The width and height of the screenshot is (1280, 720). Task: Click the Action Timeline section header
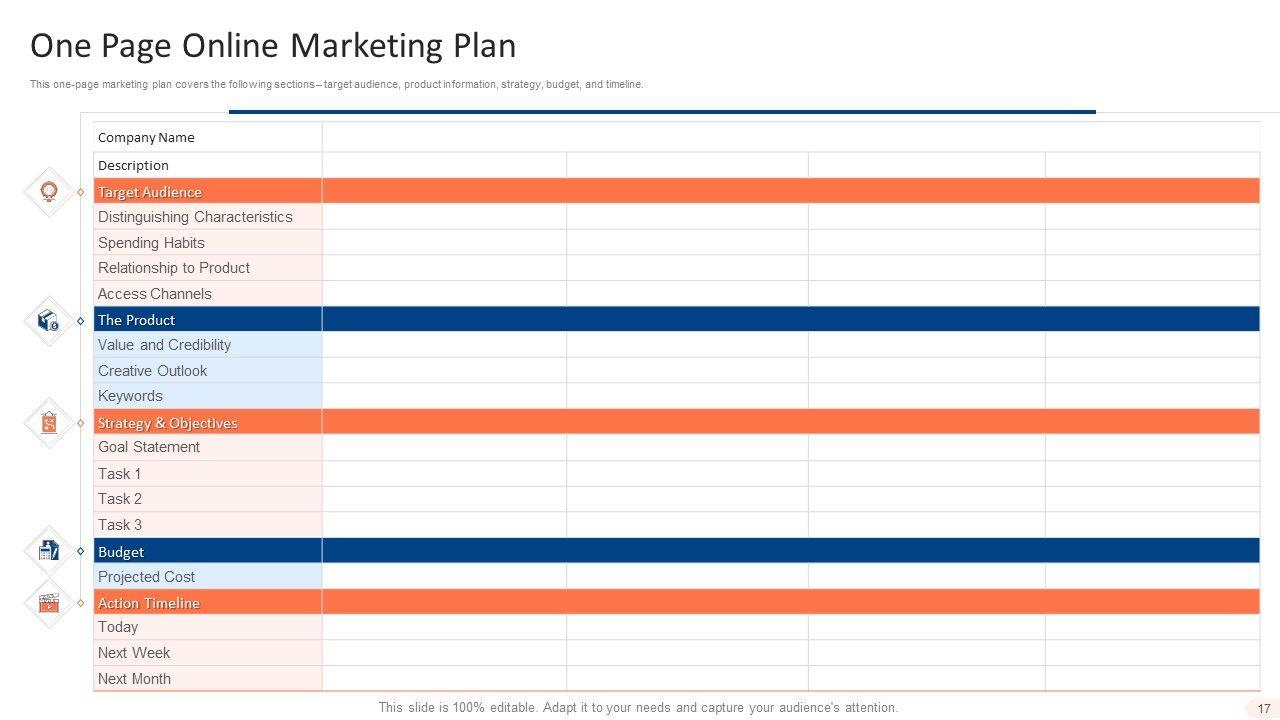pos(149,603)
